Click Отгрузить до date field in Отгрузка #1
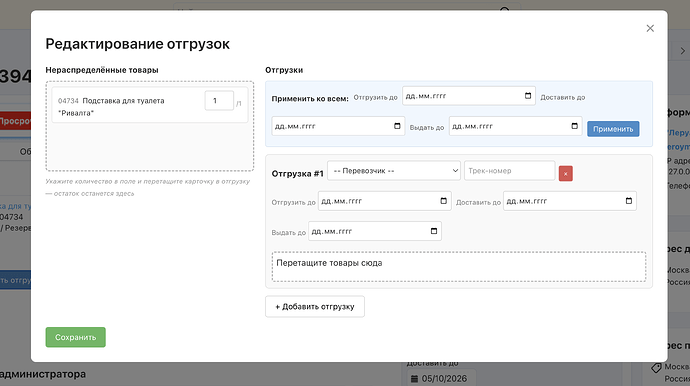 385,201
